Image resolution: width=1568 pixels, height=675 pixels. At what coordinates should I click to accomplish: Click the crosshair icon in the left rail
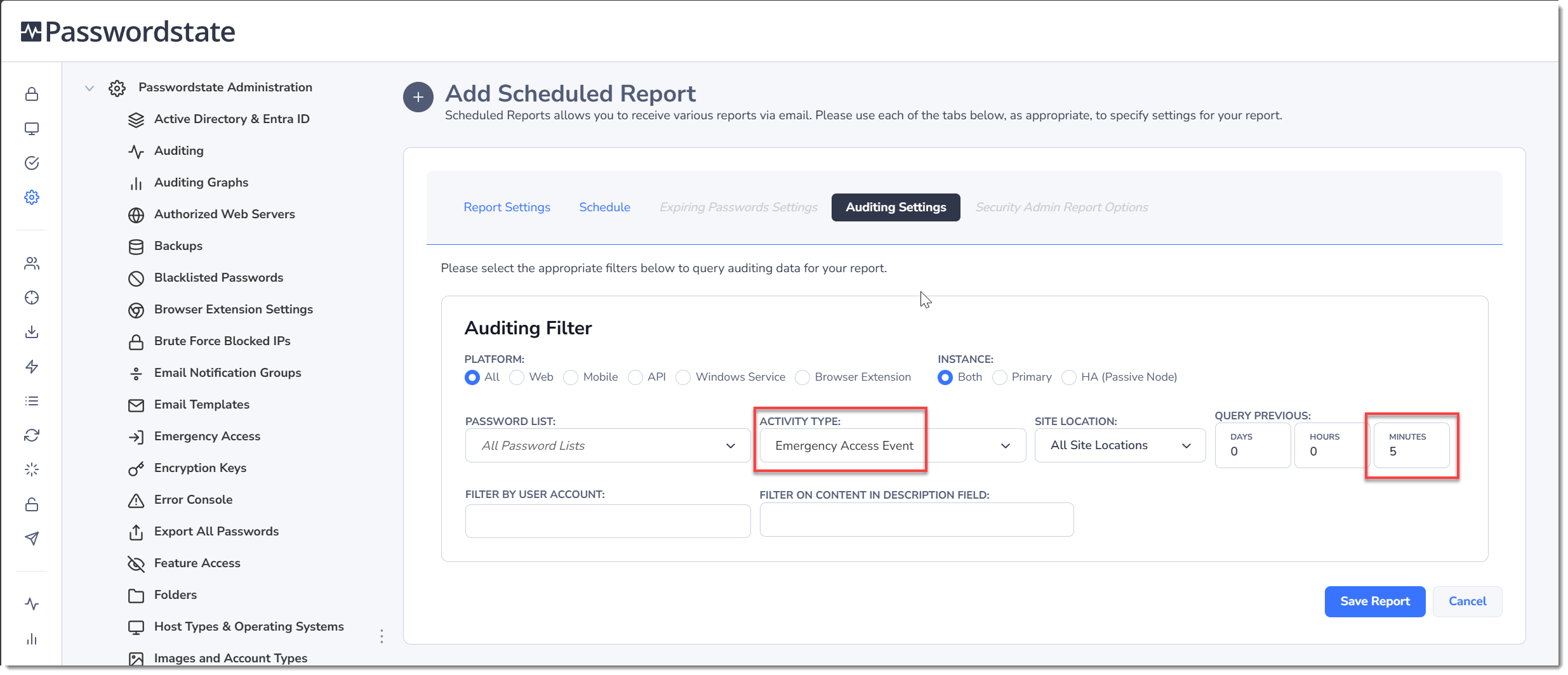point(32,298)
